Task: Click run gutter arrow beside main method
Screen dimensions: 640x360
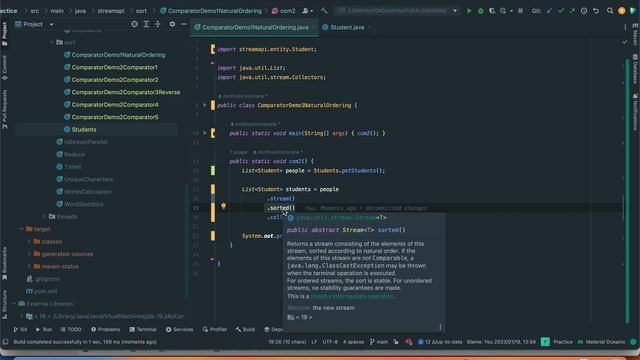Action: point(205,133)
